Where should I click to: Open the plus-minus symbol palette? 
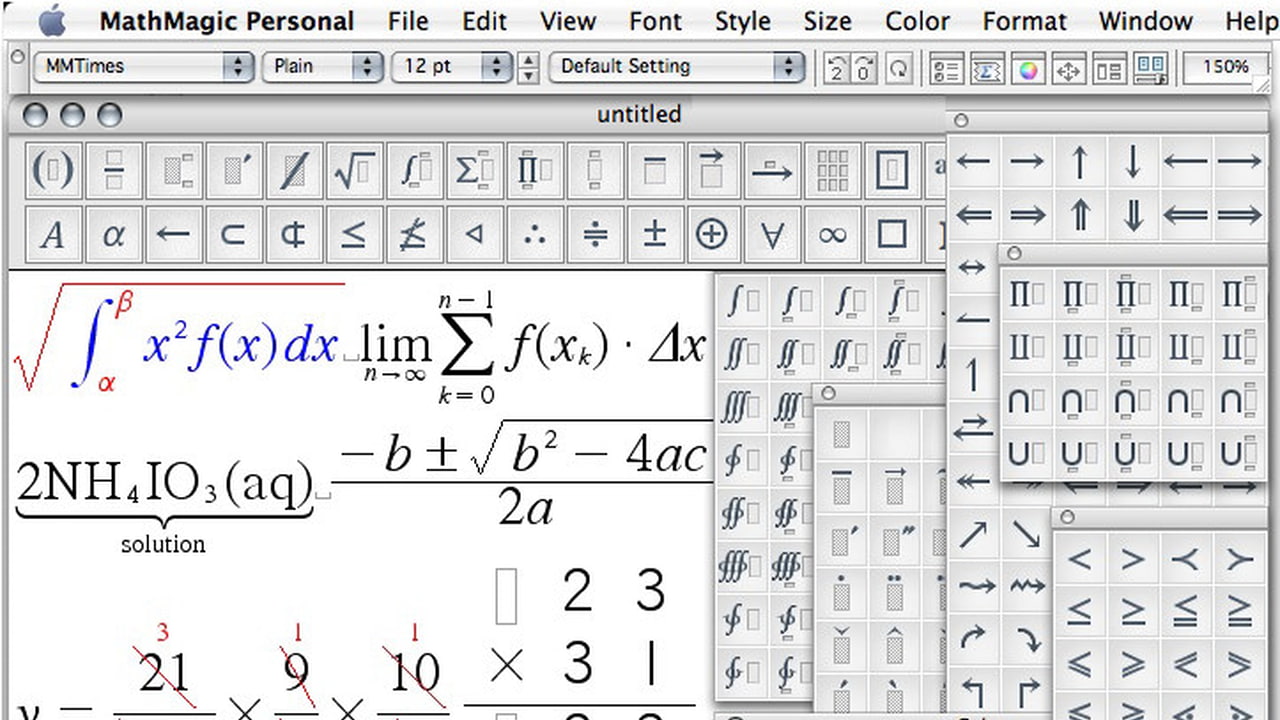coord(654,234)
